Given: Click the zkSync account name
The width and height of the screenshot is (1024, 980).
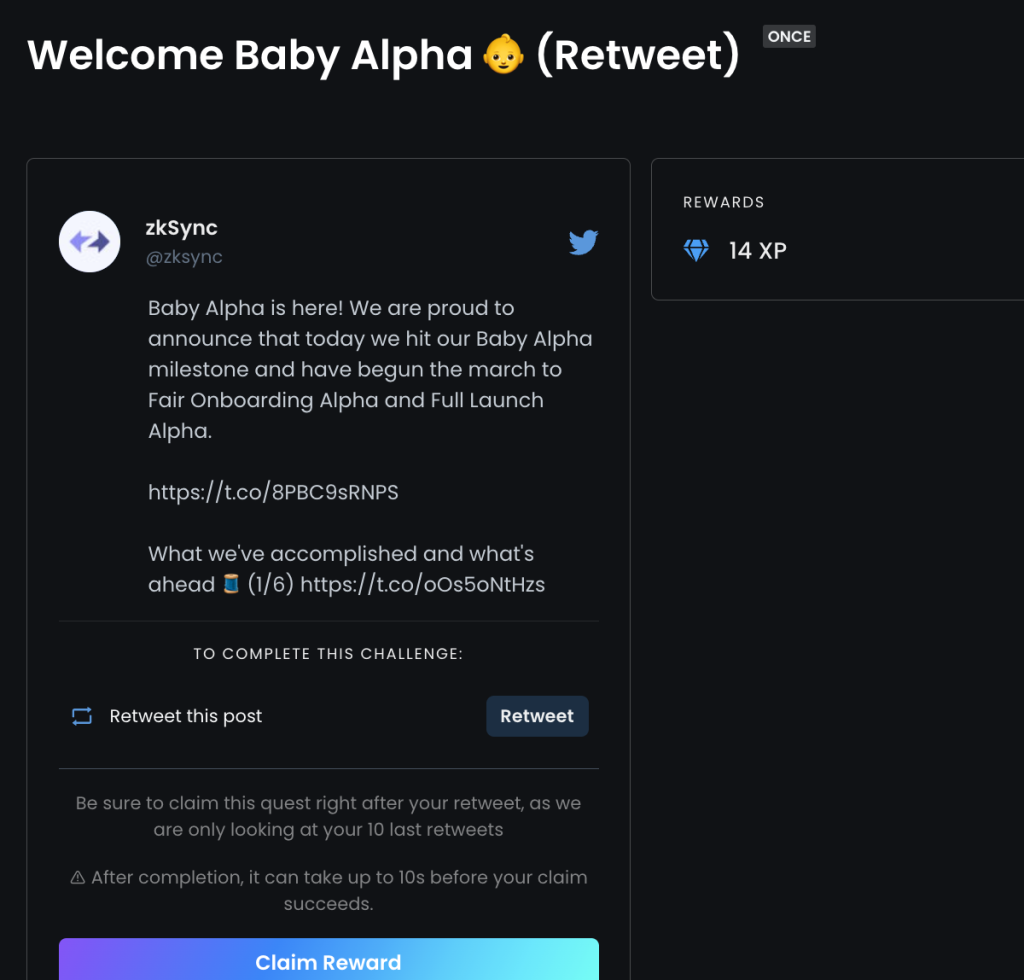Looking at the screenshot, I should [x=182, y=228].
